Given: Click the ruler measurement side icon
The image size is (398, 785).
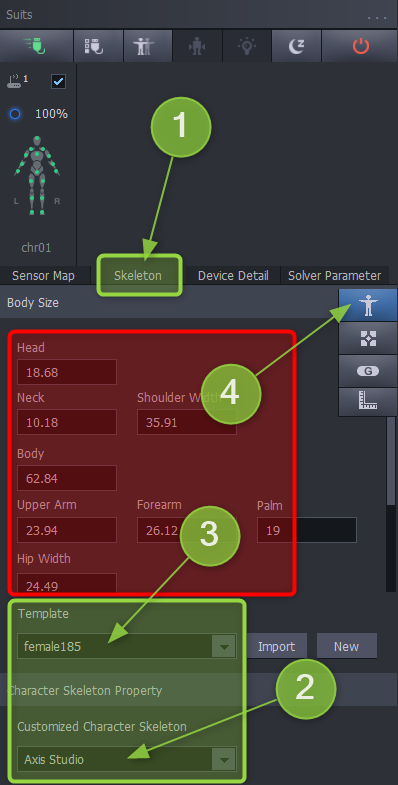Looking at the screenshot, I should tap(368, 402).
